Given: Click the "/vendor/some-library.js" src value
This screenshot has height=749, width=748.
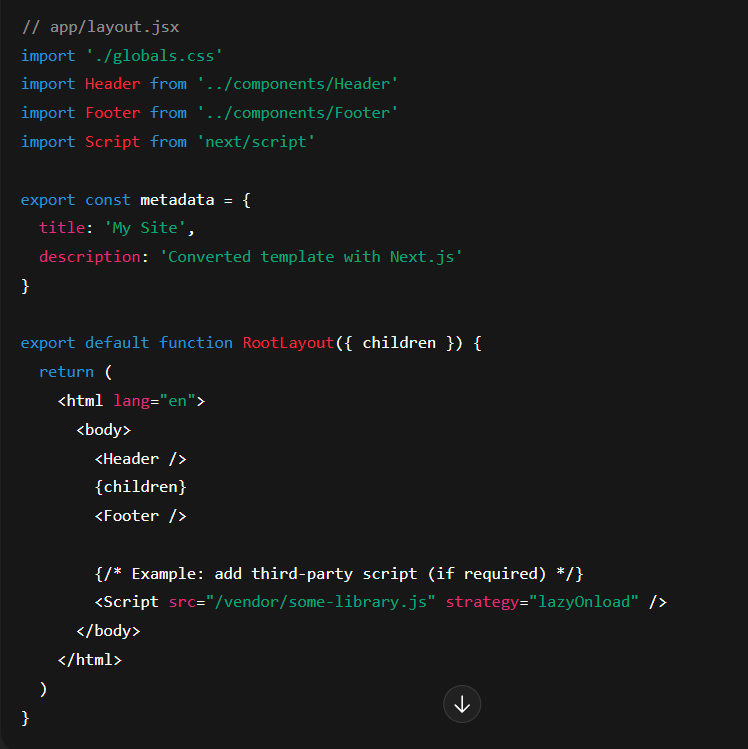Looking at the screenshot, I should coord(321,601).
